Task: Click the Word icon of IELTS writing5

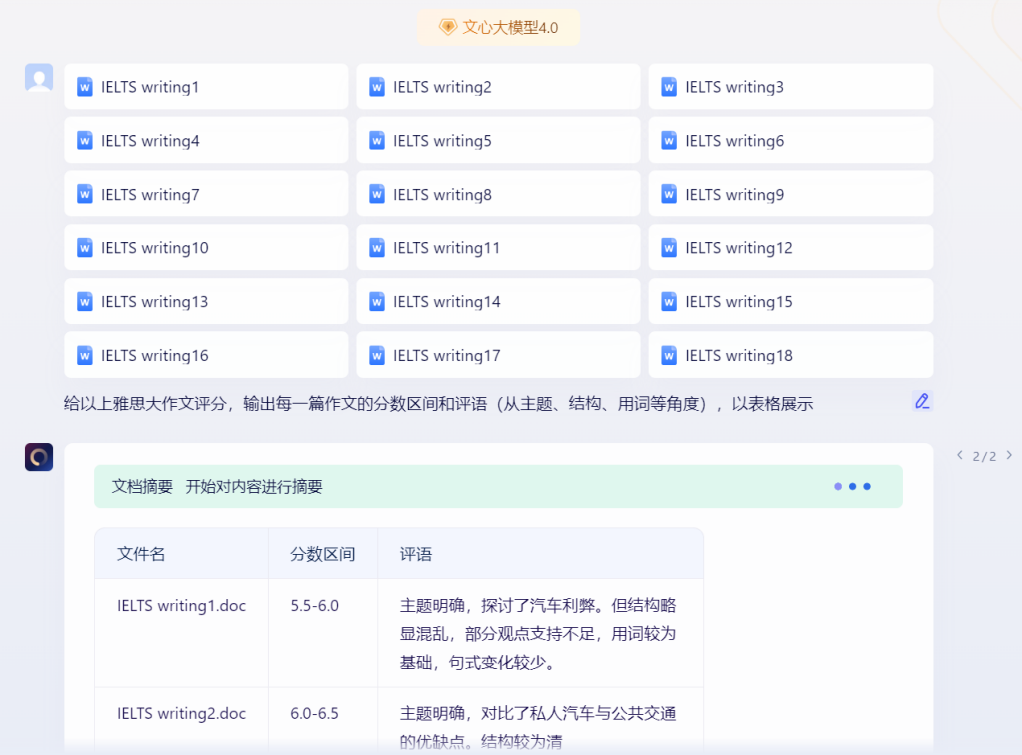Action: (377, 141)
